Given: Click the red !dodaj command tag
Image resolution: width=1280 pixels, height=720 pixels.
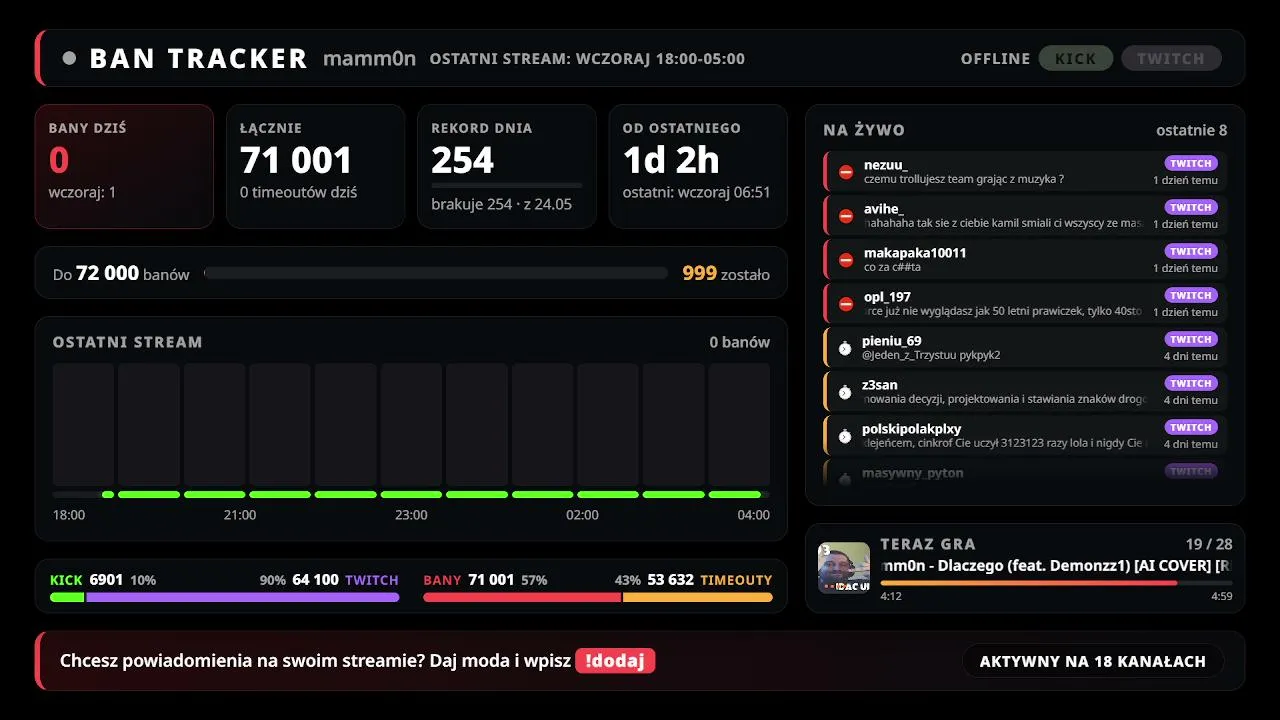Looking at the screenshot, I should click(x=615, y=660).
